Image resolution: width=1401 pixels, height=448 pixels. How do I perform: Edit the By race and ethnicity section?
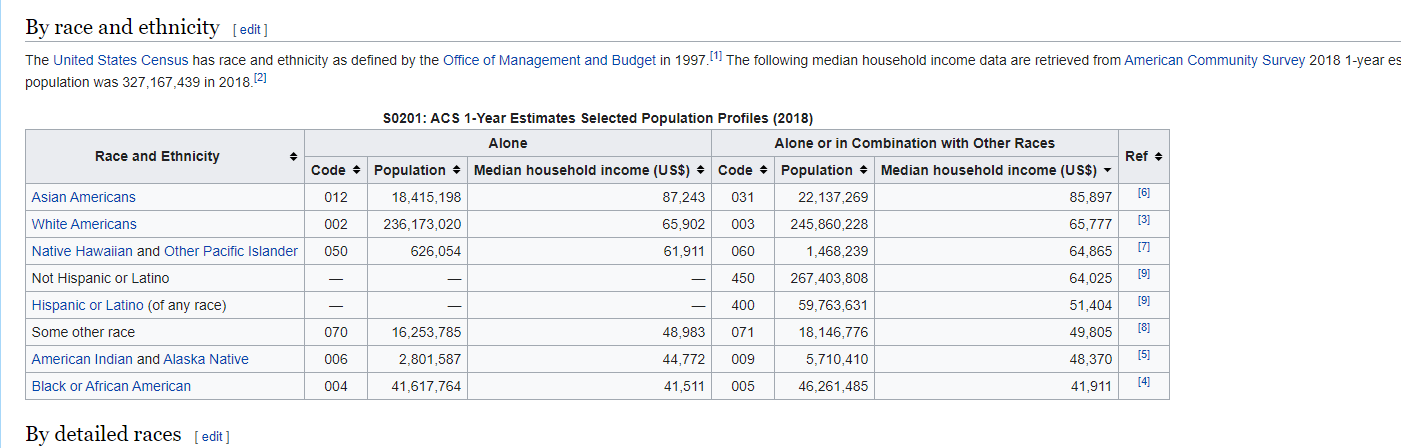click(x=249, y=30)
